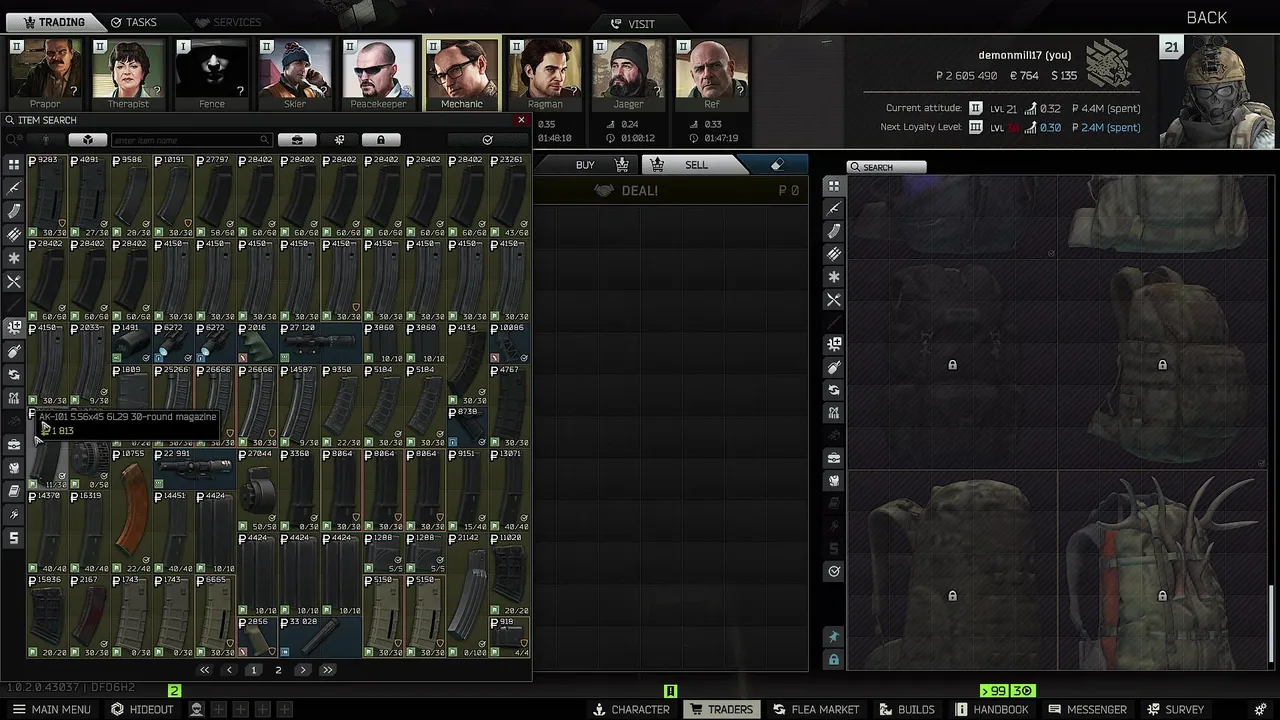The image size is (1280, 720).
Task: Toggle the padlock filter button in Item Search
Action: pyautogui.click(x=381, y=140)
